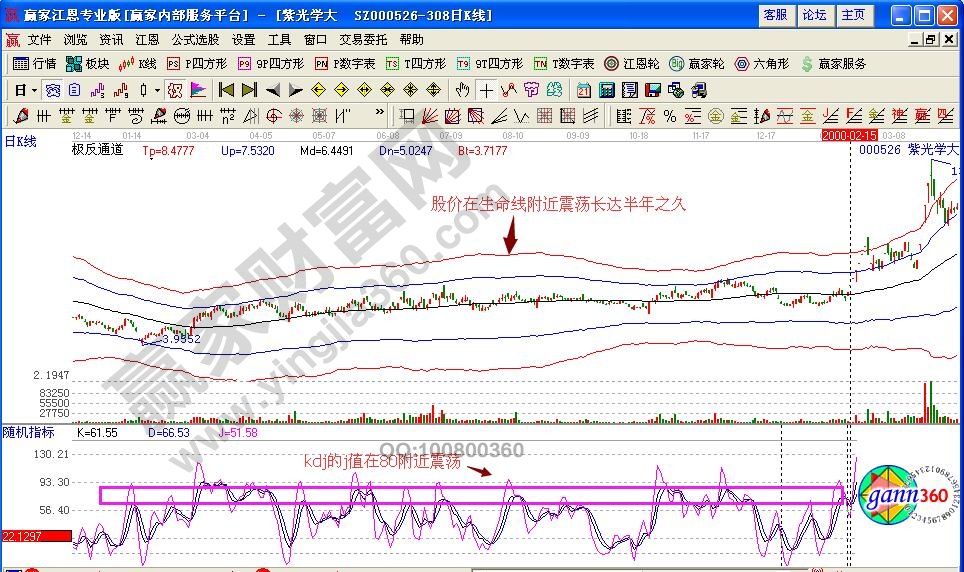Select the 江恩轮 Gann wheel tool
This screenshot has width=964, height=572.
(x=630, y=64)
